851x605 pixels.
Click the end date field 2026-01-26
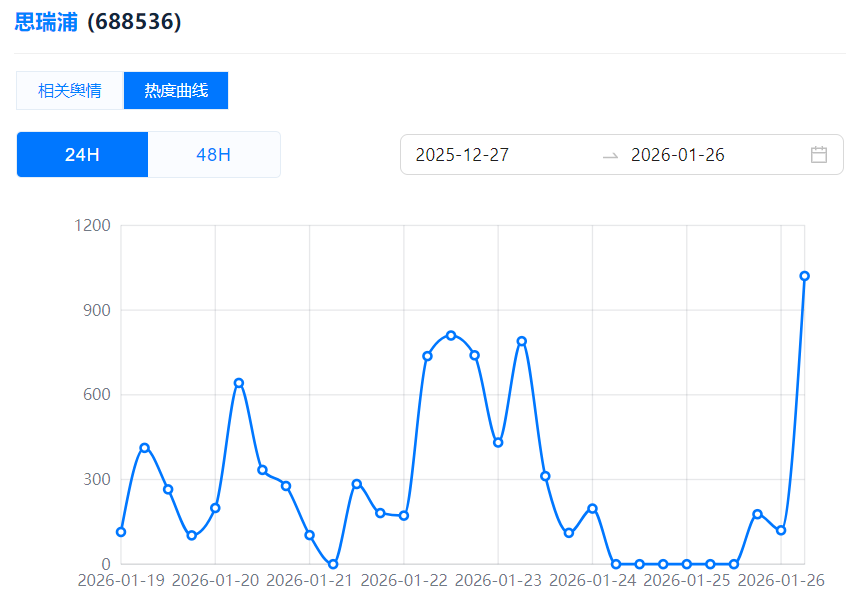pyautogui.click(x=677, y=155)
